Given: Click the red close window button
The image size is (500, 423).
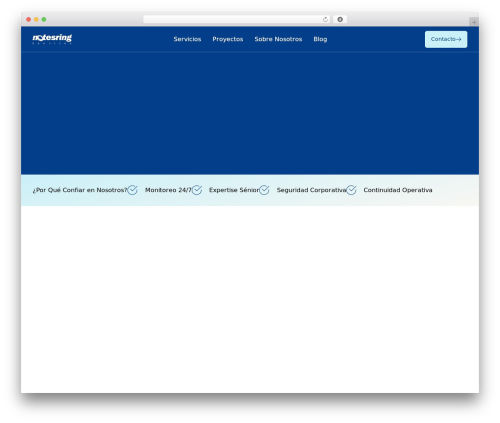Looking at the screenshot, I should (x=29, y=19).
